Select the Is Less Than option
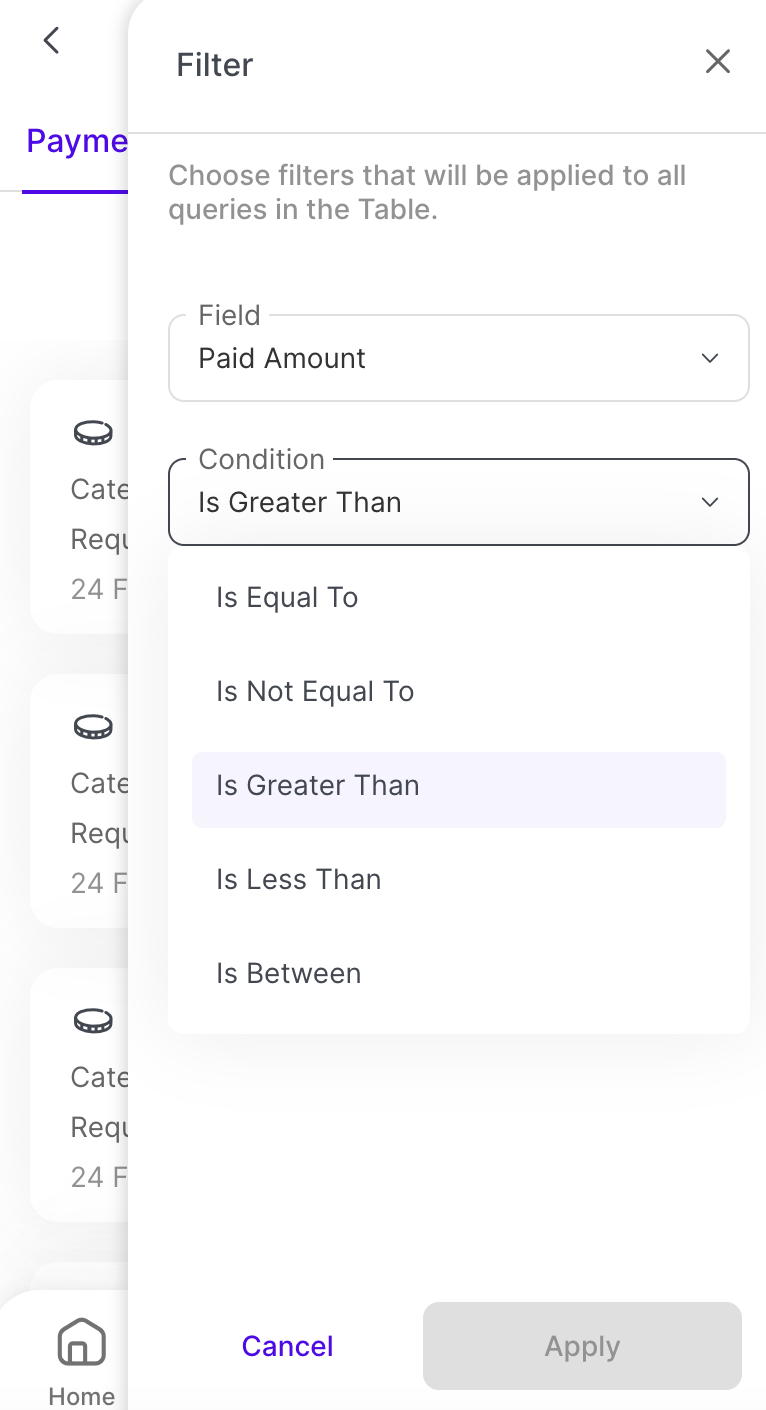The height and width of the screenshot is (1410, 766). click(x=299, y=880)
